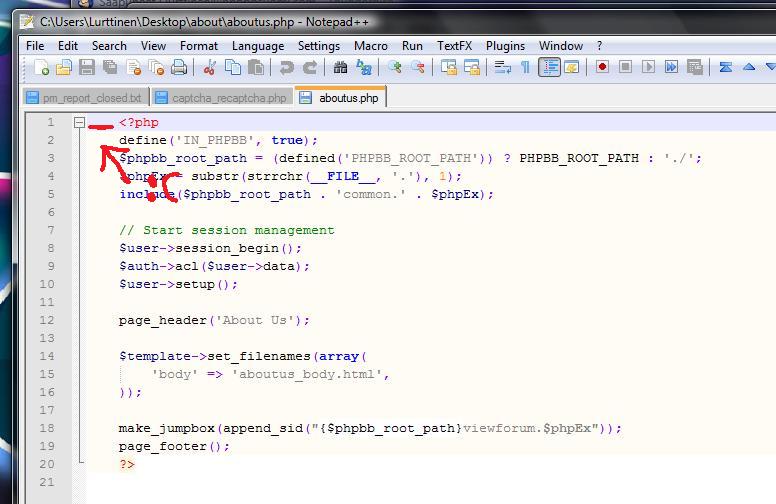Toggle the indent guide button
776x504 pixels.
(548, 67)
